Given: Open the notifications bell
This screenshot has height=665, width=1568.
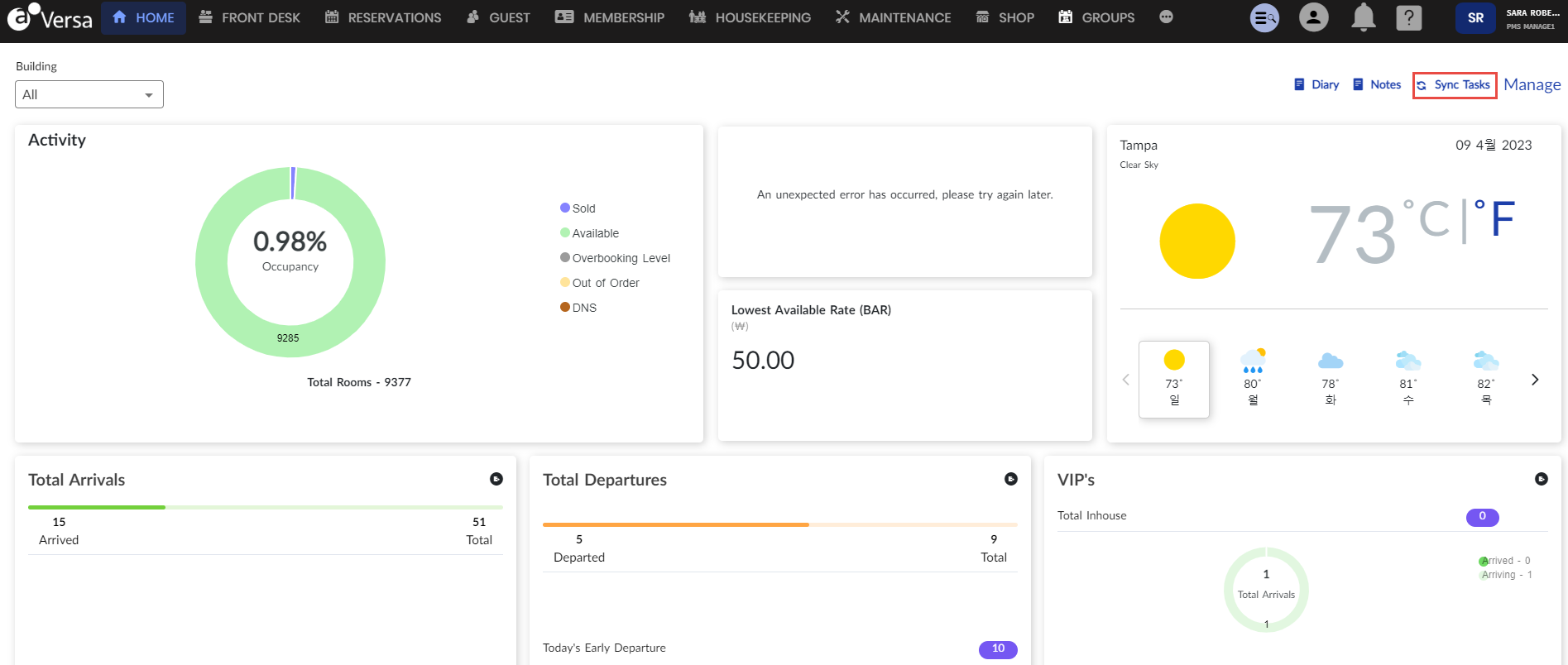Looking at the screenshot, I should point(1363,17).
